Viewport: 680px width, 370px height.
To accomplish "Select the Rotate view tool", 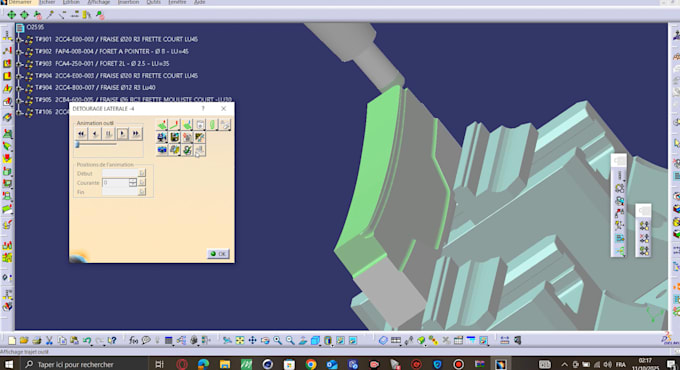I will [265, 341].
